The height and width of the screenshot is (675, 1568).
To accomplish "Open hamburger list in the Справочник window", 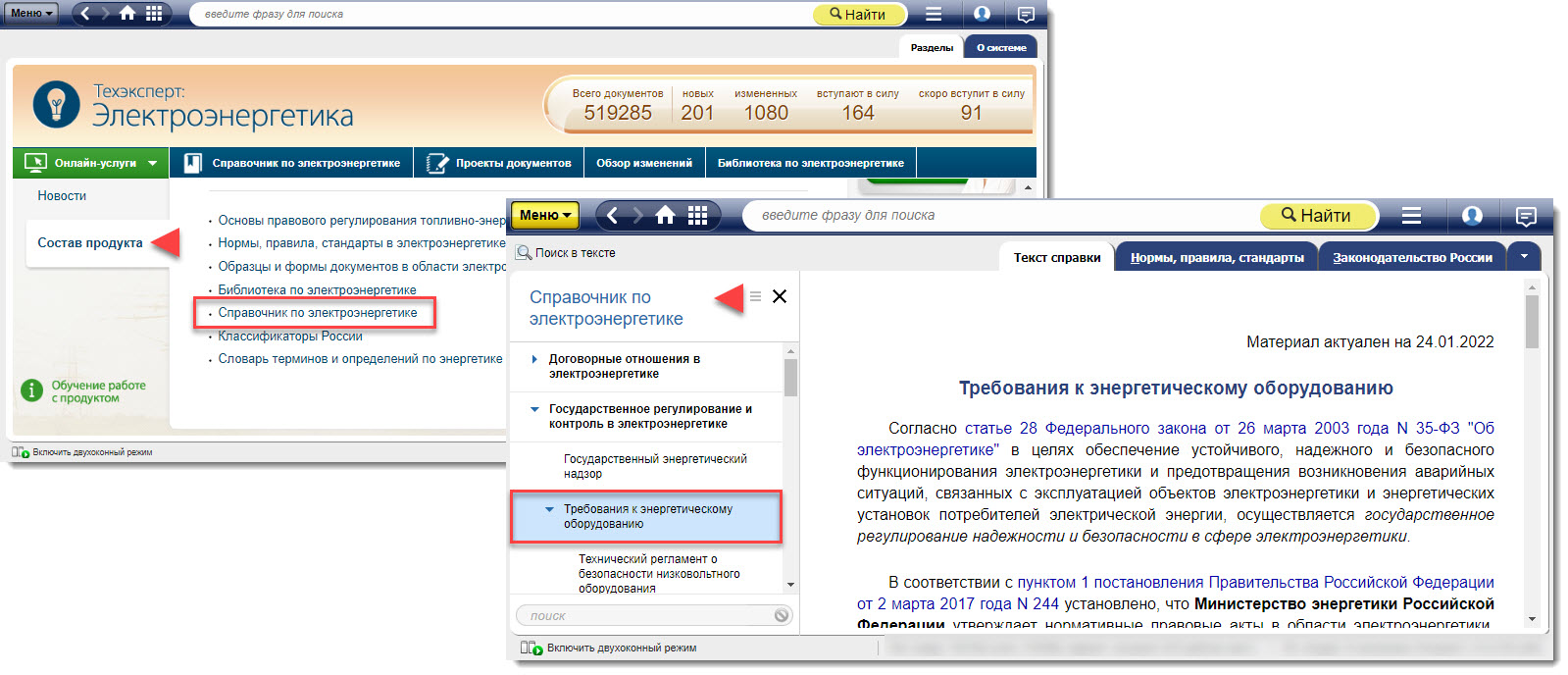I will tap(1411, 215).
